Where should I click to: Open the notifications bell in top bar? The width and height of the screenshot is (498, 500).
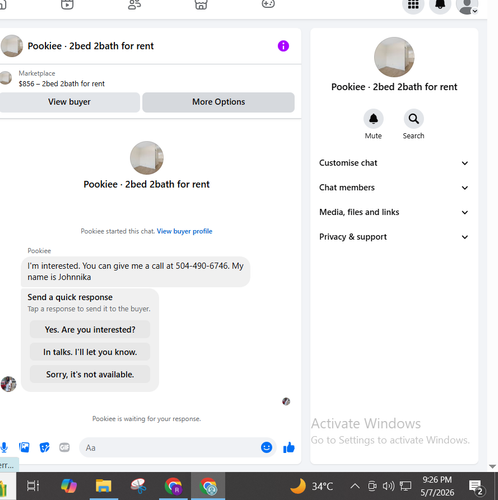[x=440, y=5]
